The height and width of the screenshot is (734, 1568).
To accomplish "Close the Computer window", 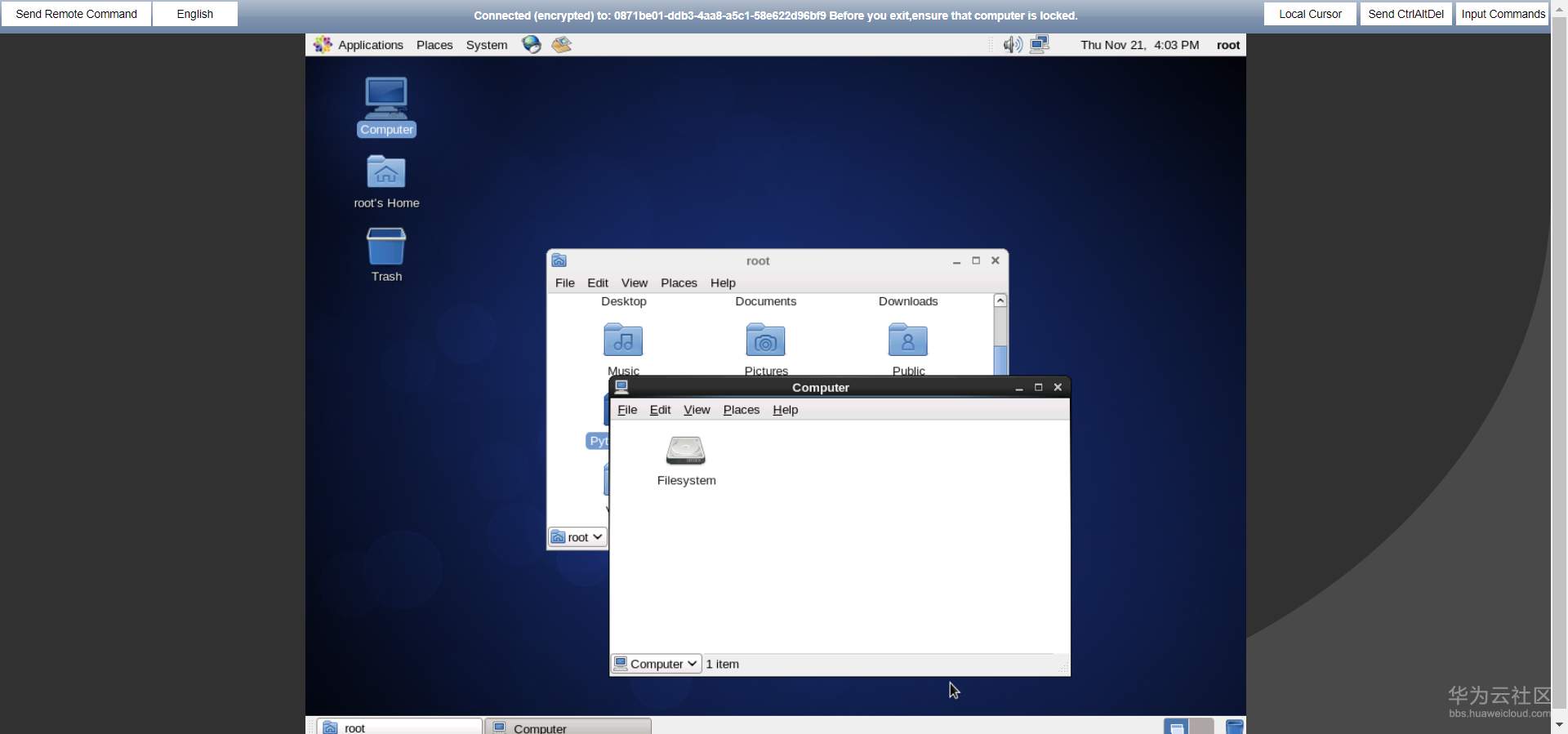I will coord(1058,387).
